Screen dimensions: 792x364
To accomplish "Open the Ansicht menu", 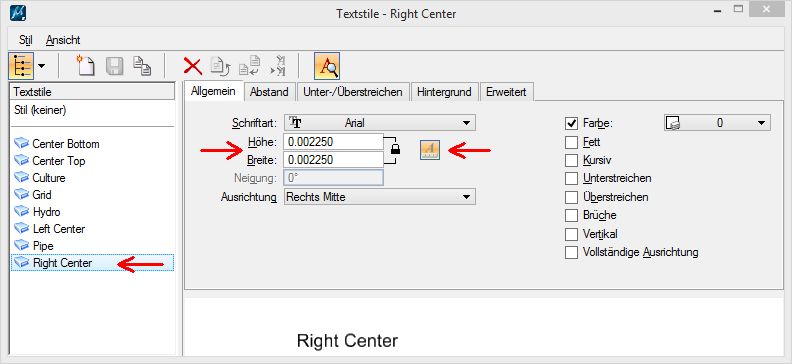I will click(x=63, y=40).
